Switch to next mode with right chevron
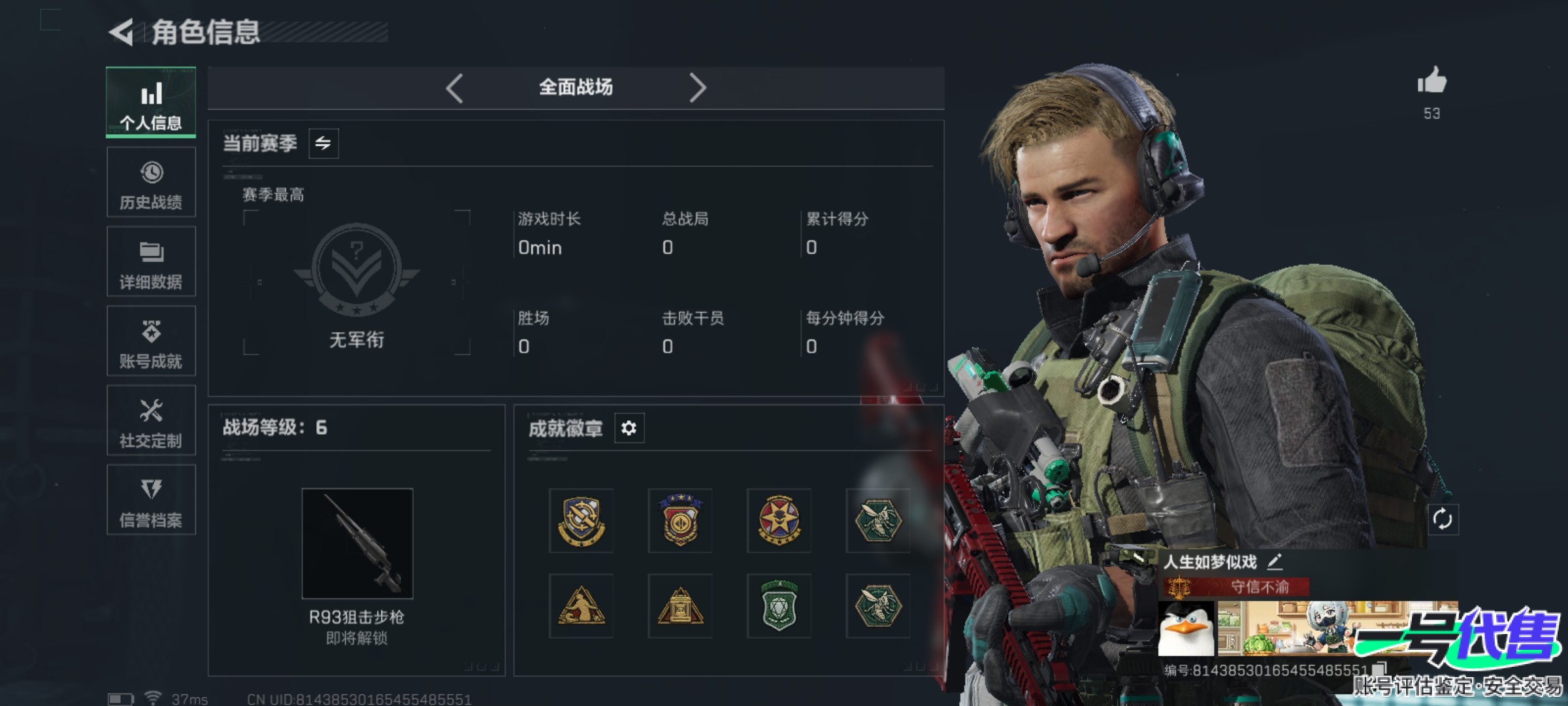 [697, 88]
